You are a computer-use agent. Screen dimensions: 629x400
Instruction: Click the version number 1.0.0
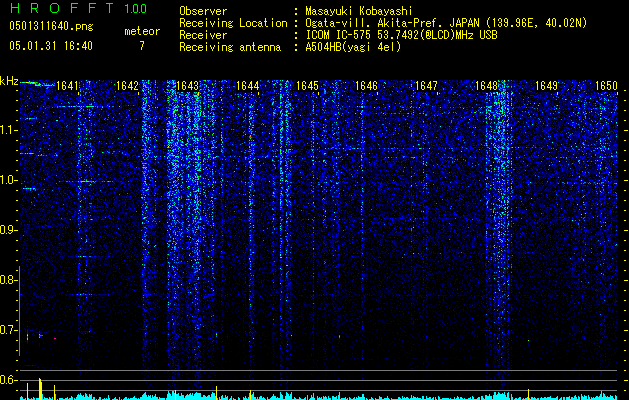click(x=135, y=8)
